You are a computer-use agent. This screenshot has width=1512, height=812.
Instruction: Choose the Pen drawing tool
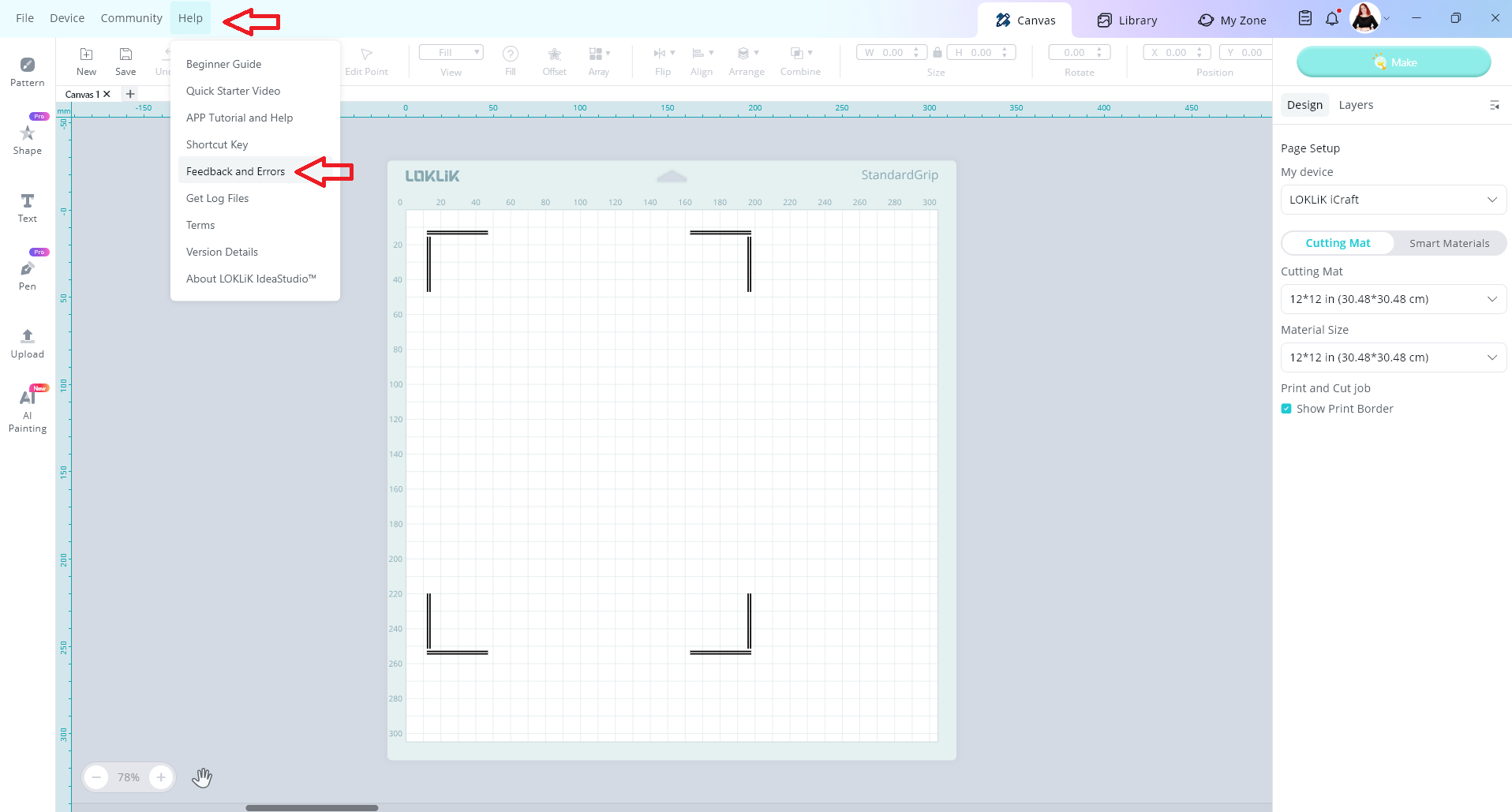tap(27, 275)
